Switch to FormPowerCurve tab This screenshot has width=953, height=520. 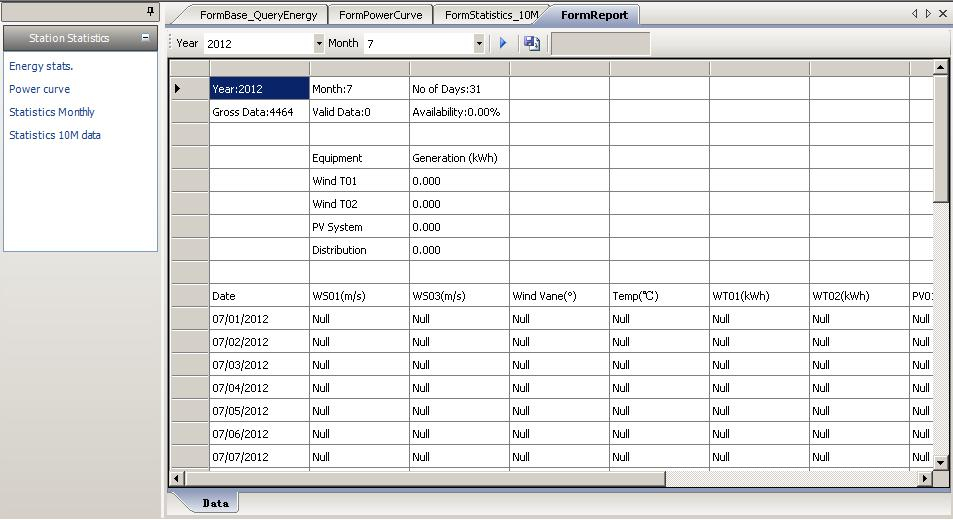(x=380, y=15)
